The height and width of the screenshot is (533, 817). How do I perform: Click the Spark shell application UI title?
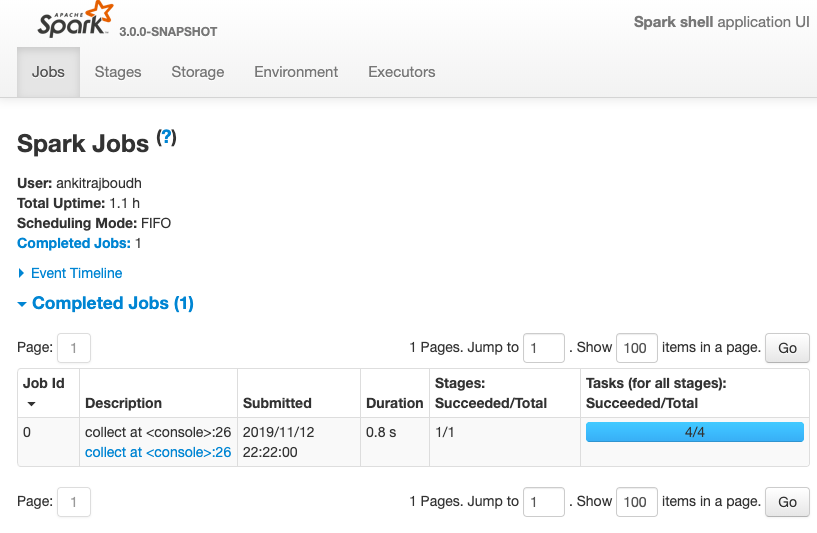click(x=722, y=22)
